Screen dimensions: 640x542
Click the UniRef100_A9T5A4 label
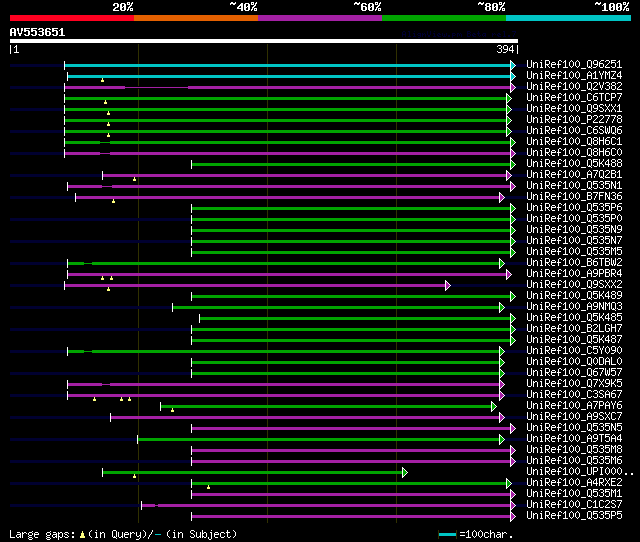pyautogui.click(x=574, y=439)
